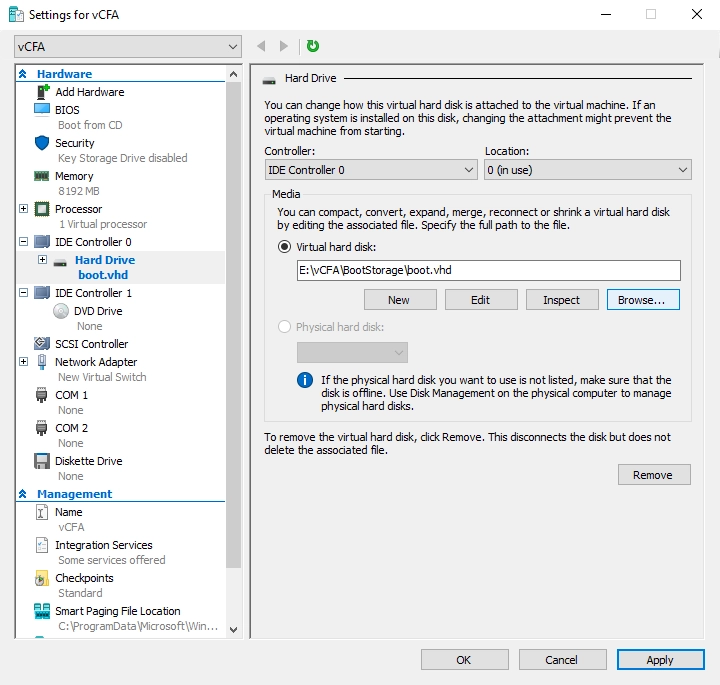This screenshot has width=720, height=685.
Task: Select the Security tree item text
Action: (x=75, y=143)
